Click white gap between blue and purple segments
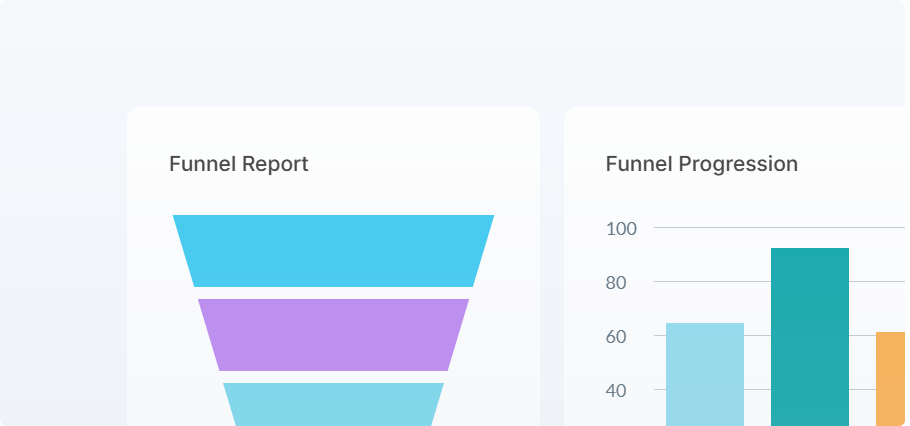The image size is (910, 426). pyautogui.click(x=333, y=293)
